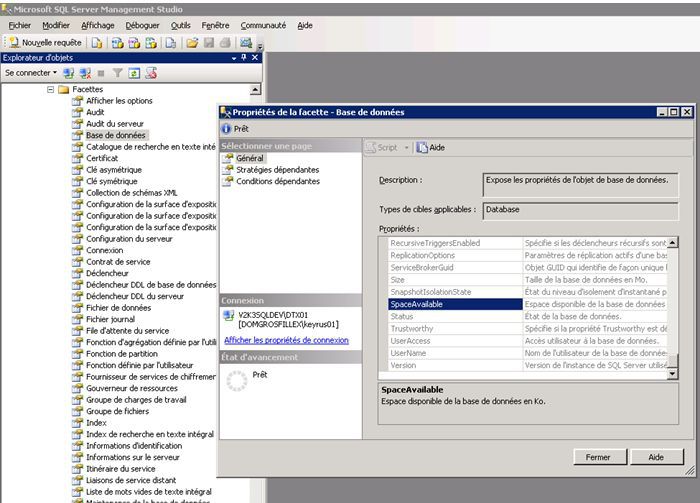This screenshot has width=700, height=503.
Task: Click the Types de cibles applicables field
Action: point(580,211)
